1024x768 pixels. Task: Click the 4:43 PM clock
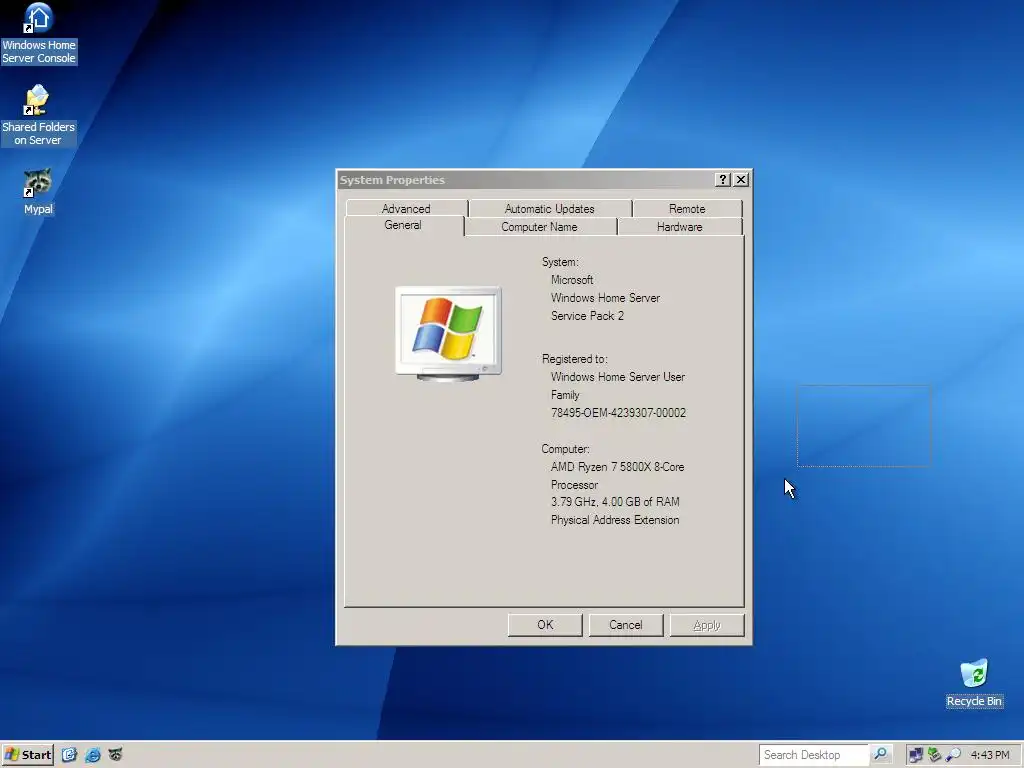990,755
